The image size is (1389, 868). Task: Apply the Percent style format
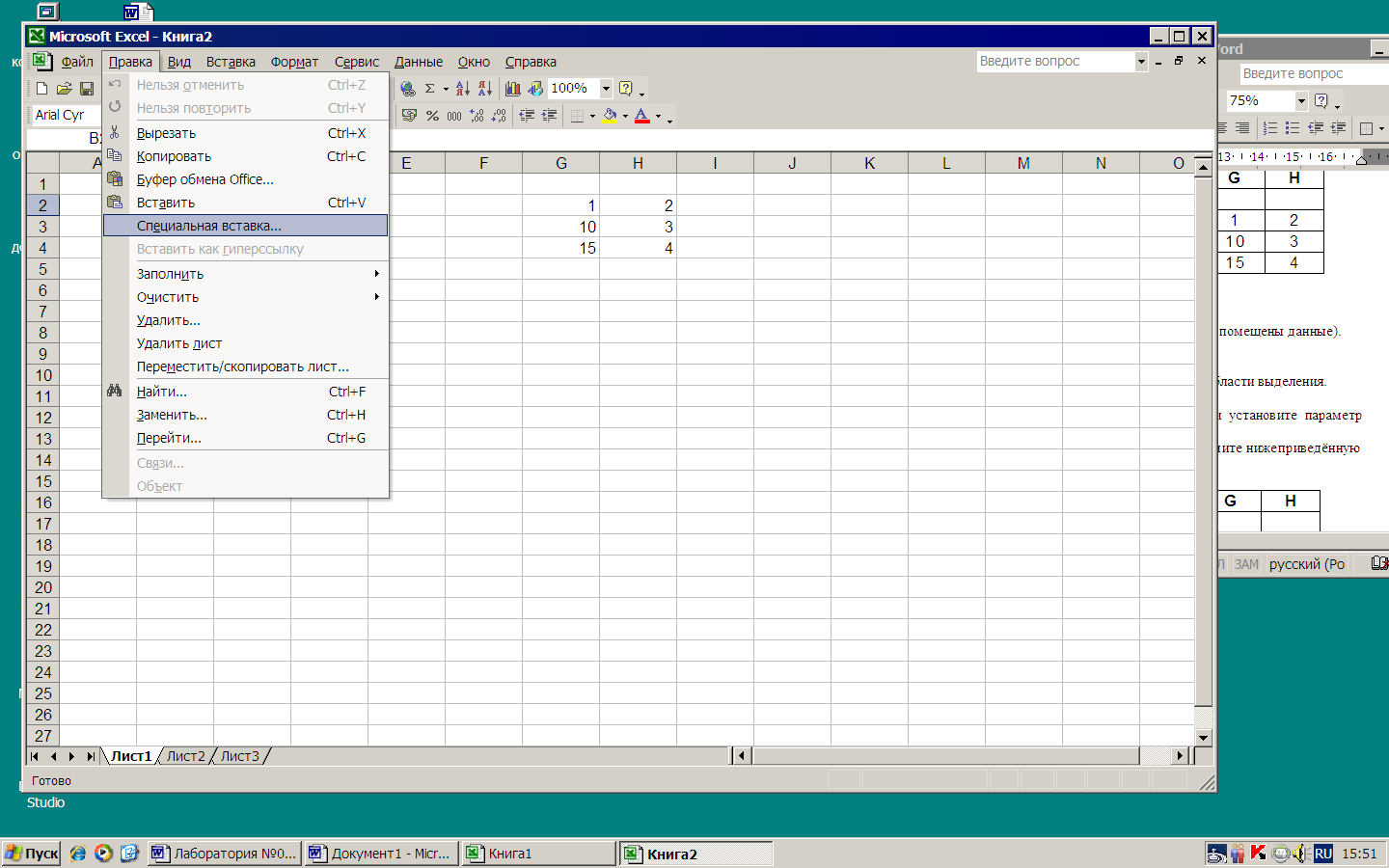[432, 116]
